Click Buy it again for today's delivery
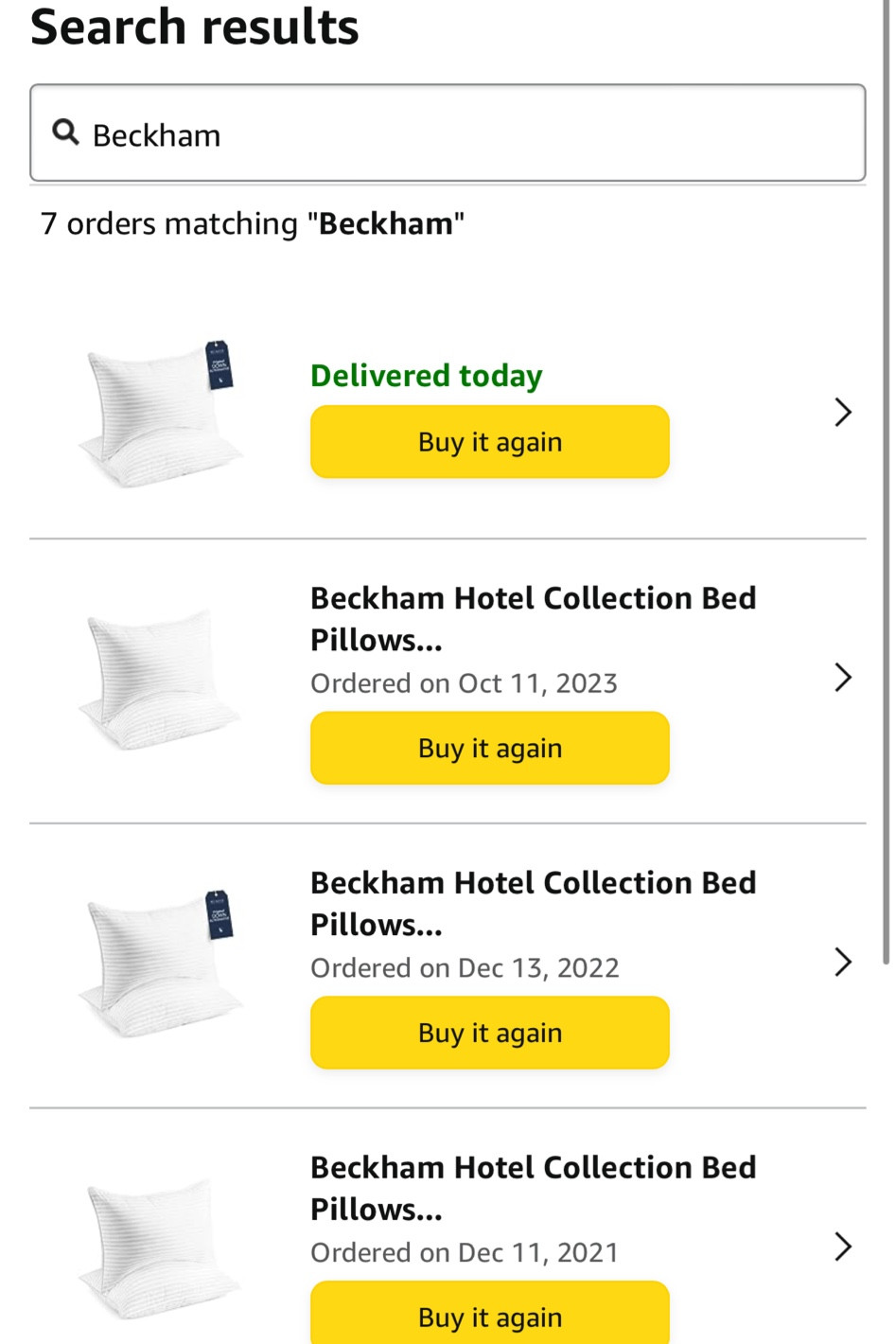This screenshot has width=896, height=1344. (x=489, y=441)
